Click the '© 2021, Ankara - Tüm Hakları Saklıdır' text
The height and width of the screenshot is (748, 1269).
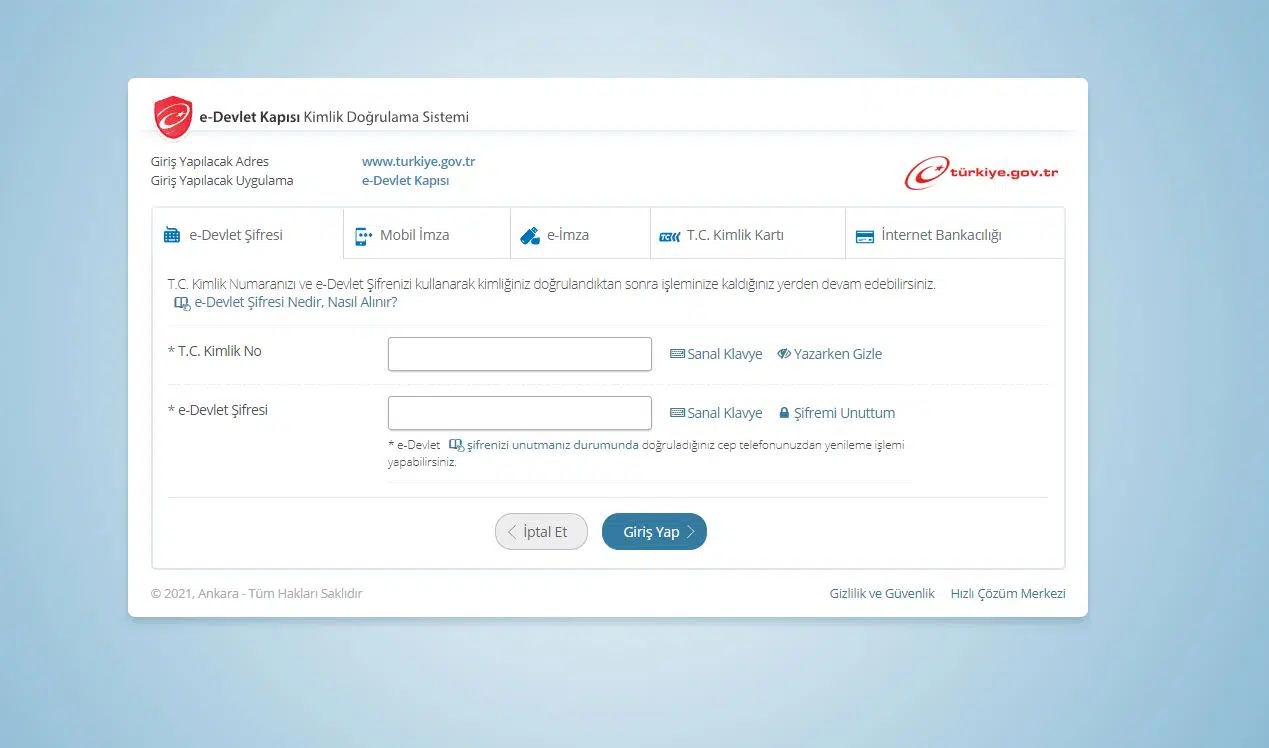click(x=257, y=593)
